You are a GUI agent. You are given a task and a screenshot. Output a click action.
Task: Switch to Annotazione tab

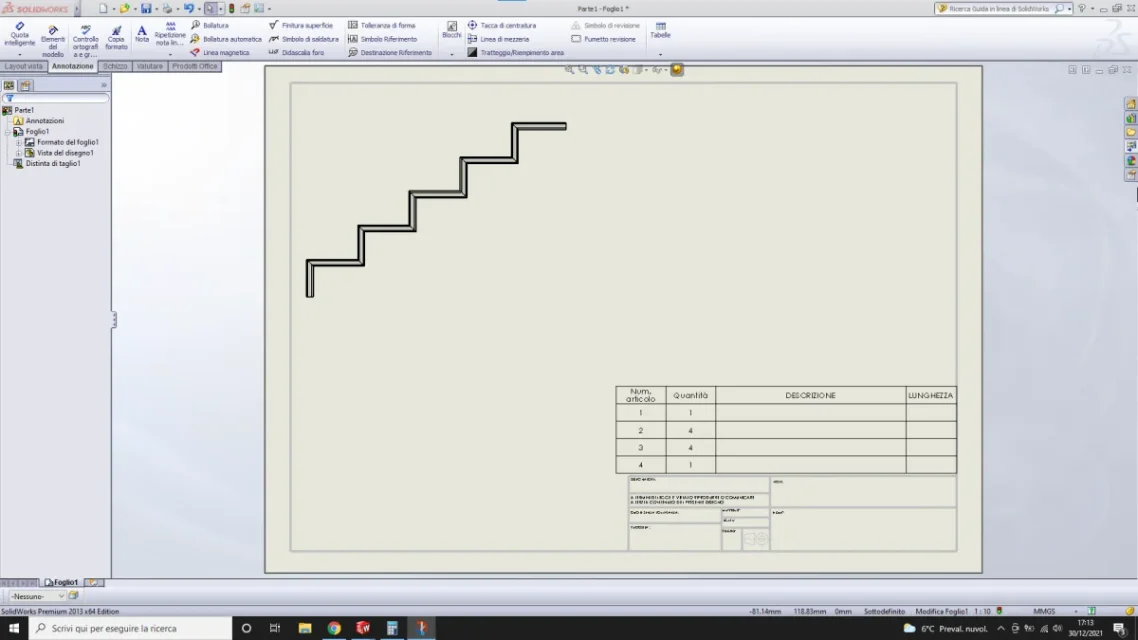pyautogui.click(x=73, y=66)
